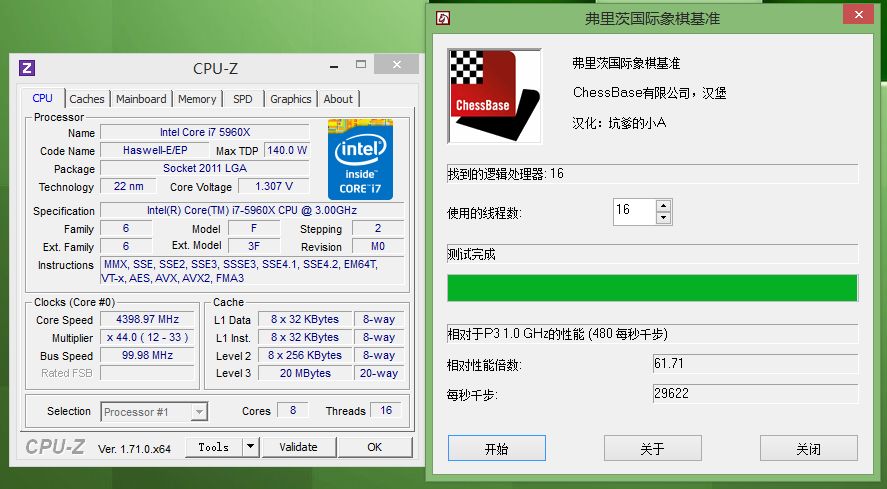Click the green benchmark progress bar

point(652,288)
